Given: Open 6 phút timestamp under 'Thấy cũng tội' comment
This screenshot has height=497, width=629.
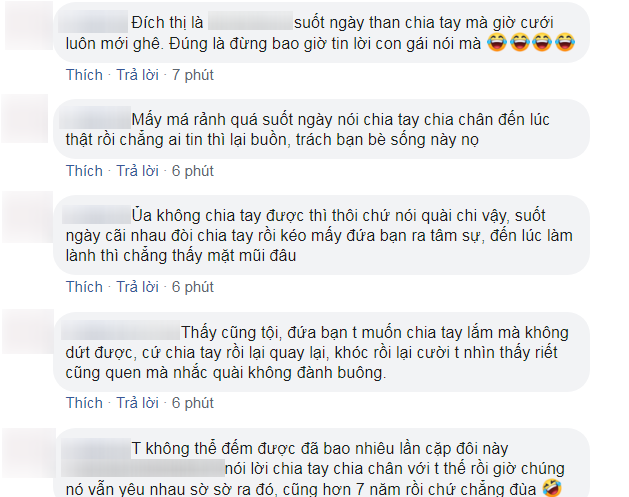Looking at the screenshot, I should (193, 403).
